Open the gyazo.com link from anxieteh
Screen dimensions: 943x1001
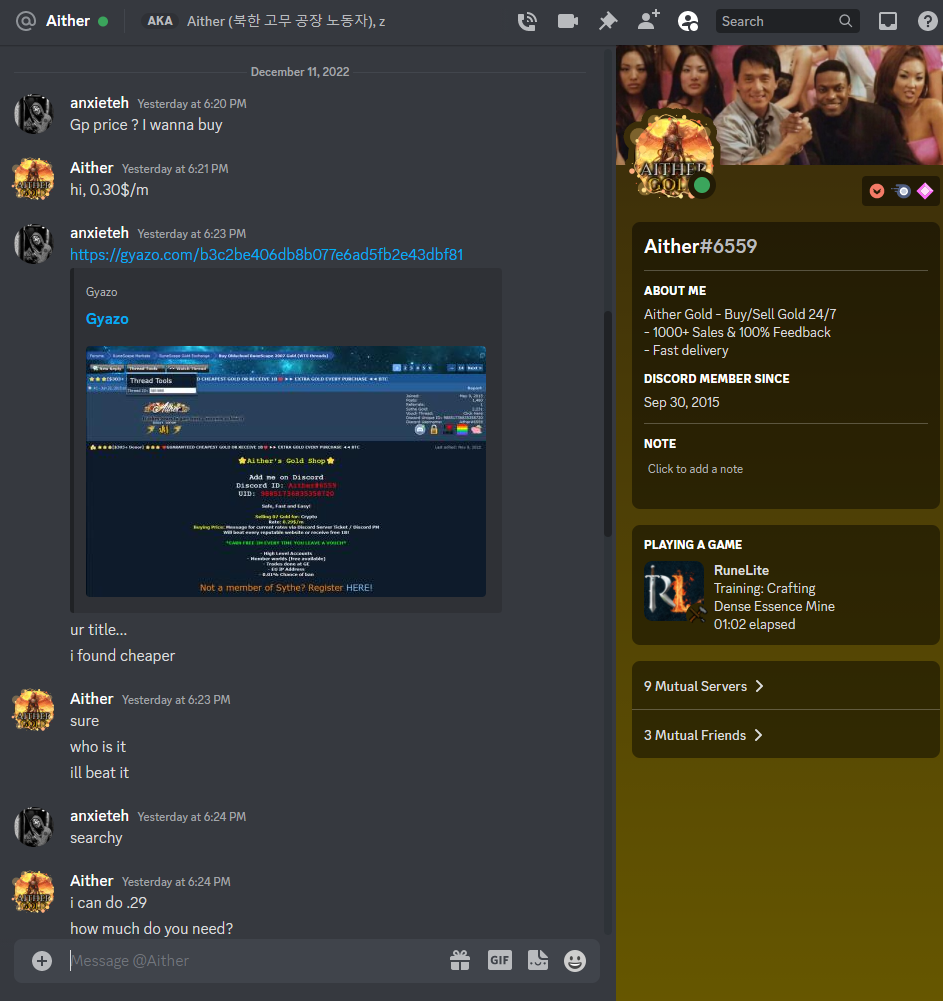pyautogui.click(x=266, y=255)
